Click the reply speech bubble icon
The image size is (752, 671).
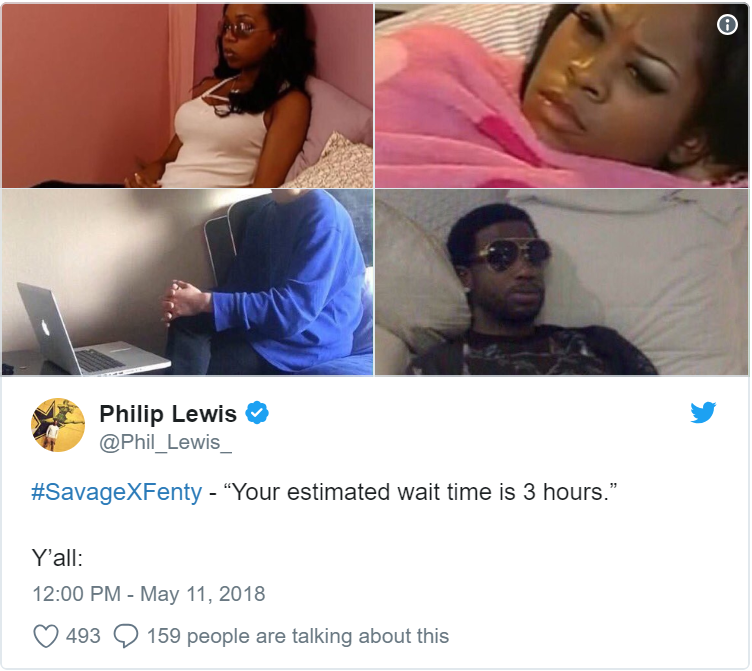tap(126, 636)
